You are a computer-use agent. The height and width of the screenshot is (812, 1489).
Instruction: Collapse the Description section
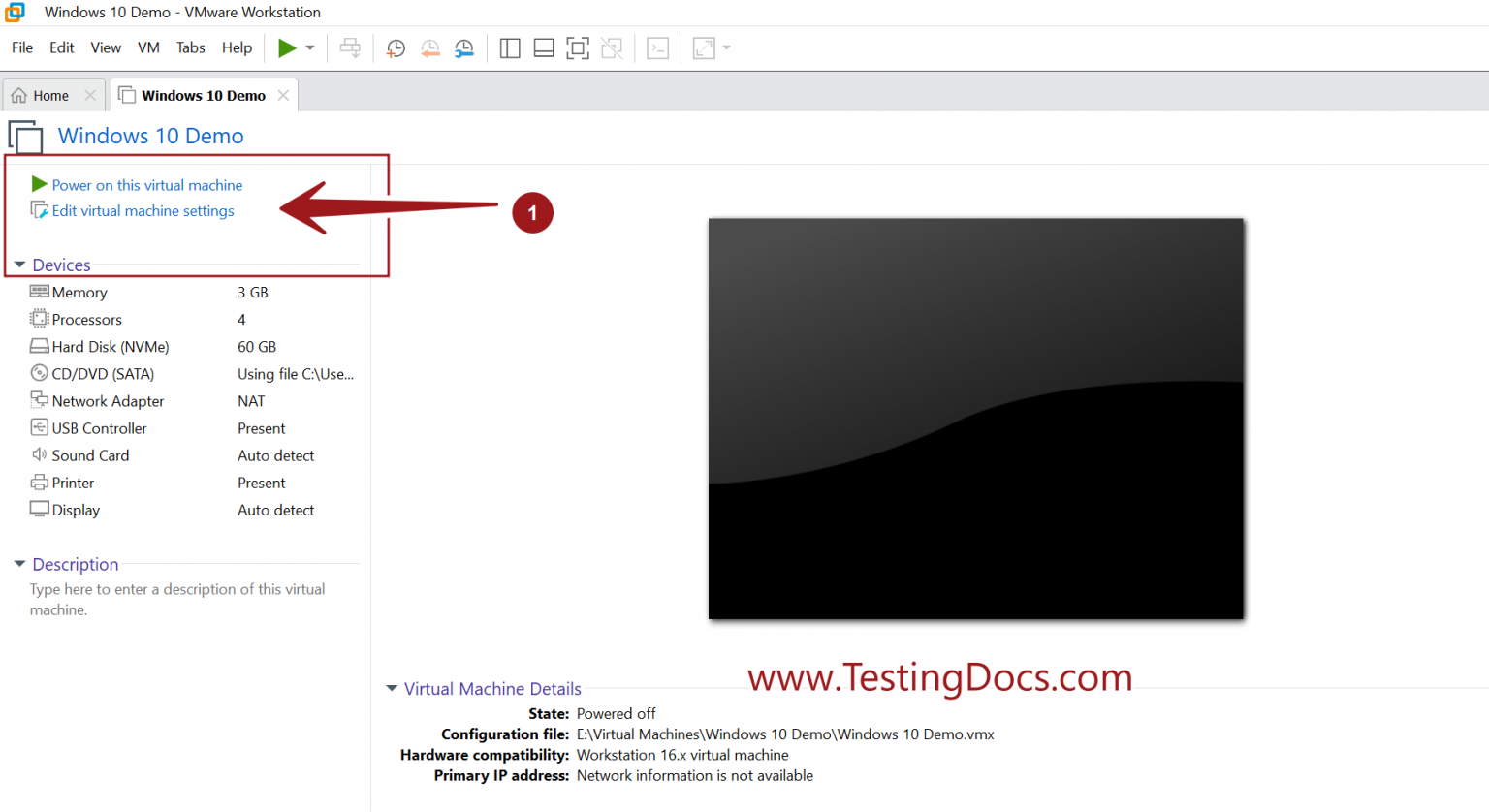19,564
